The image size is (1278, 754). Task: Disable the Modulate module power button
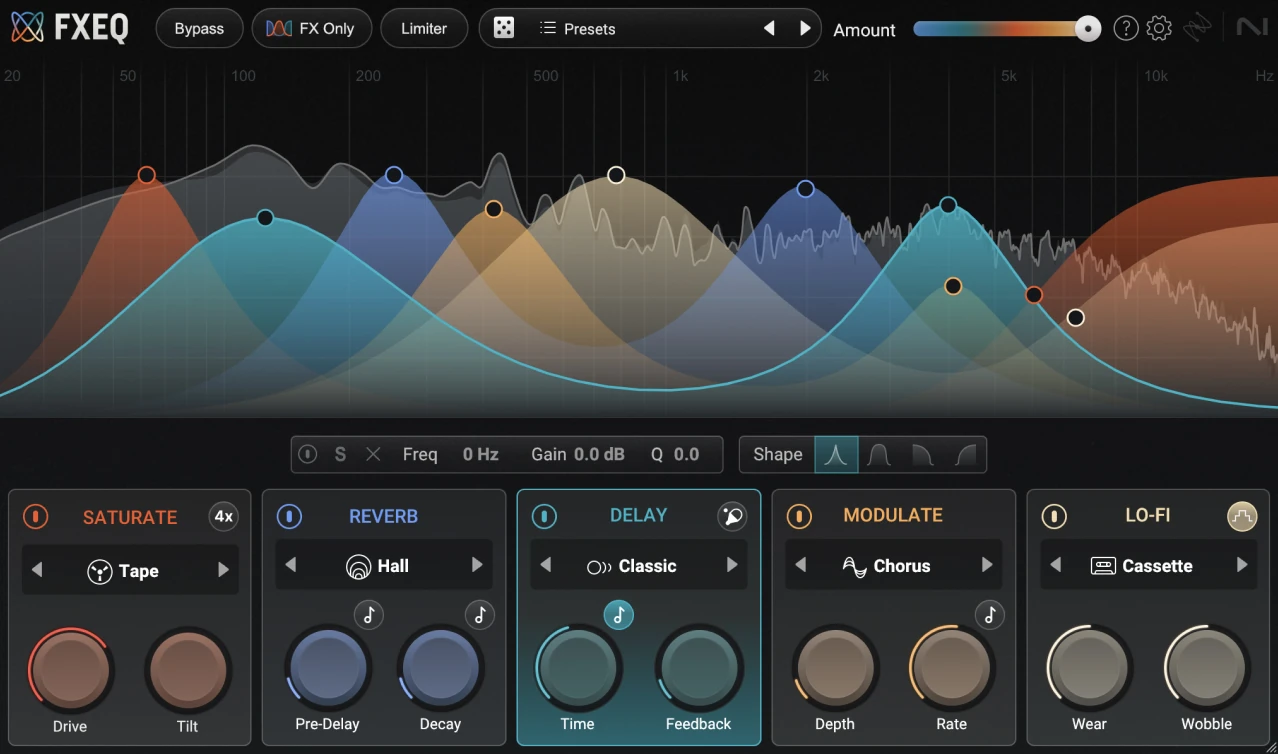[x=798, y=516]
